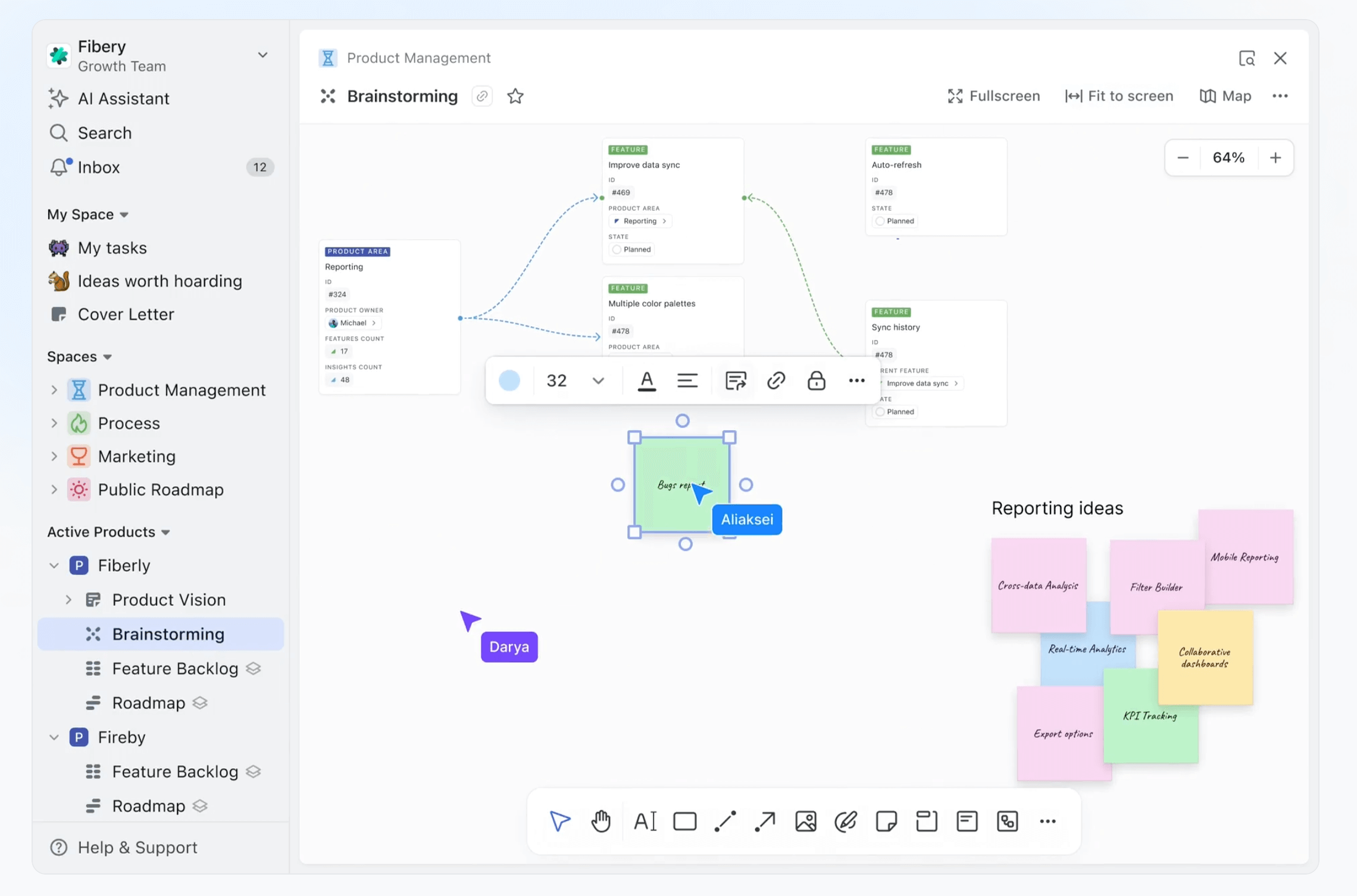Viewport: 1357px width, 896px height.
Task: Enter Fullscreen mode
Action: (x=993, y=96)
